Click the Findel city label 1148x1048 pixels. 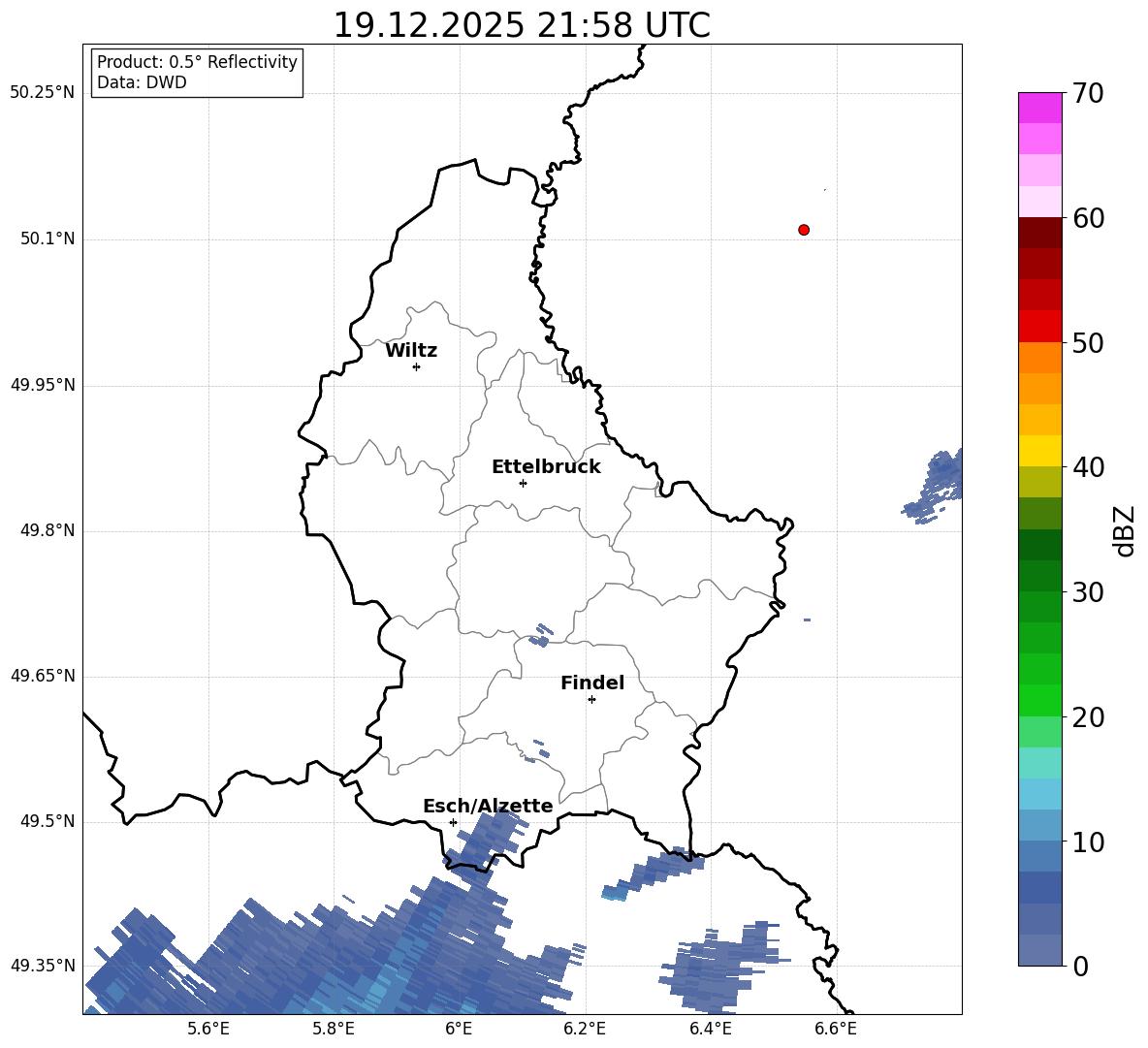[x=592, y=683]
